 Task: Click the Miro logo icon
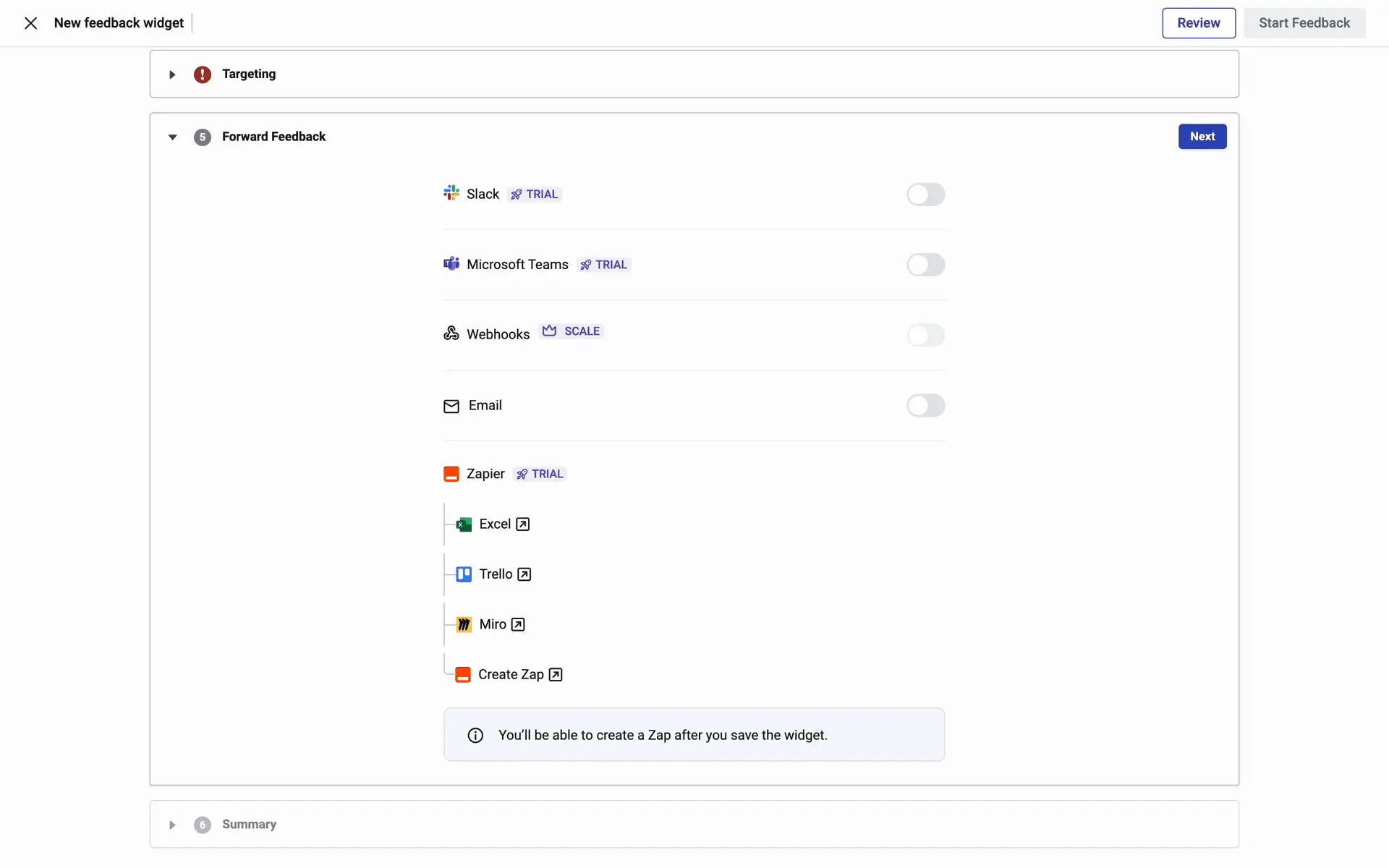click(464, 624)
